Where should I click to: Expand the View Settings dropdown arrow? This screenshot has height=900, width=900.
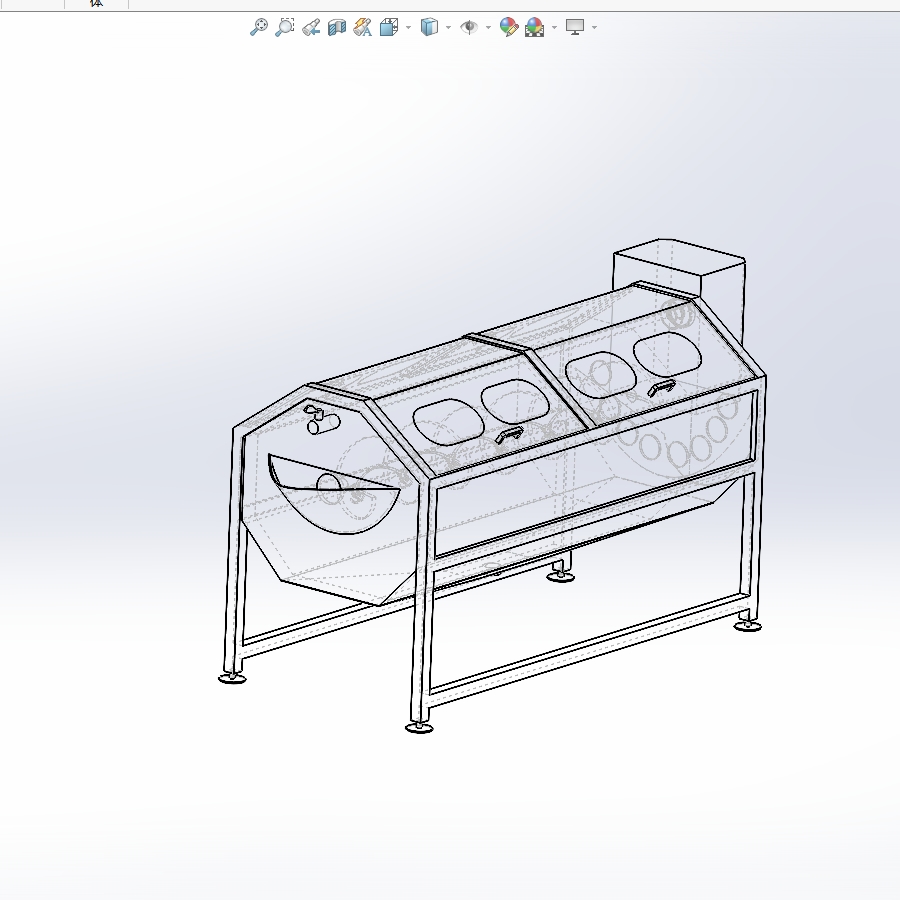[x=594, y=28]
